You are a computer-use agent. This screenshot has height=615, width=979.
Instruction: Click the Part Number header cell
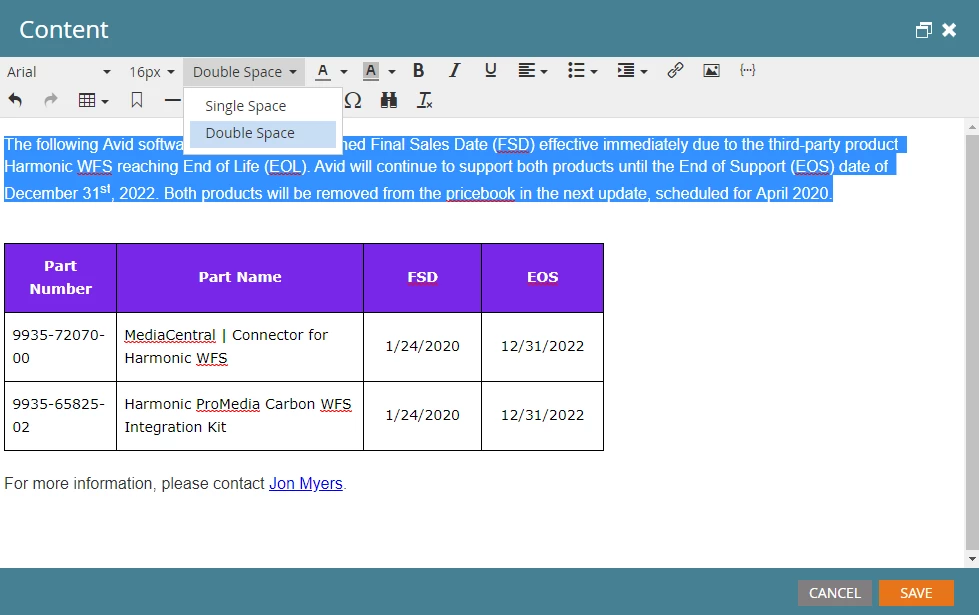tap(61, 278)
